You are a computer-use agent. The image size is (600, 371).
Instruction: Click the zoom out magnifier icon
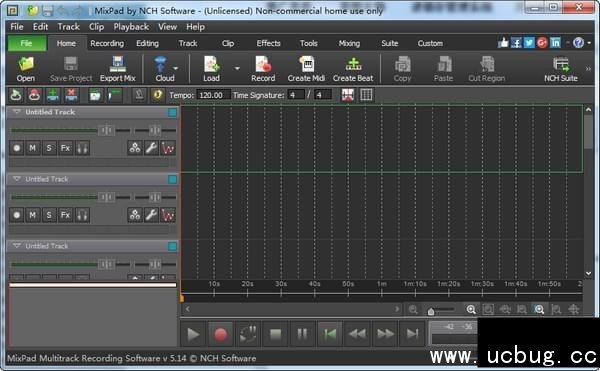click(413, 309)
